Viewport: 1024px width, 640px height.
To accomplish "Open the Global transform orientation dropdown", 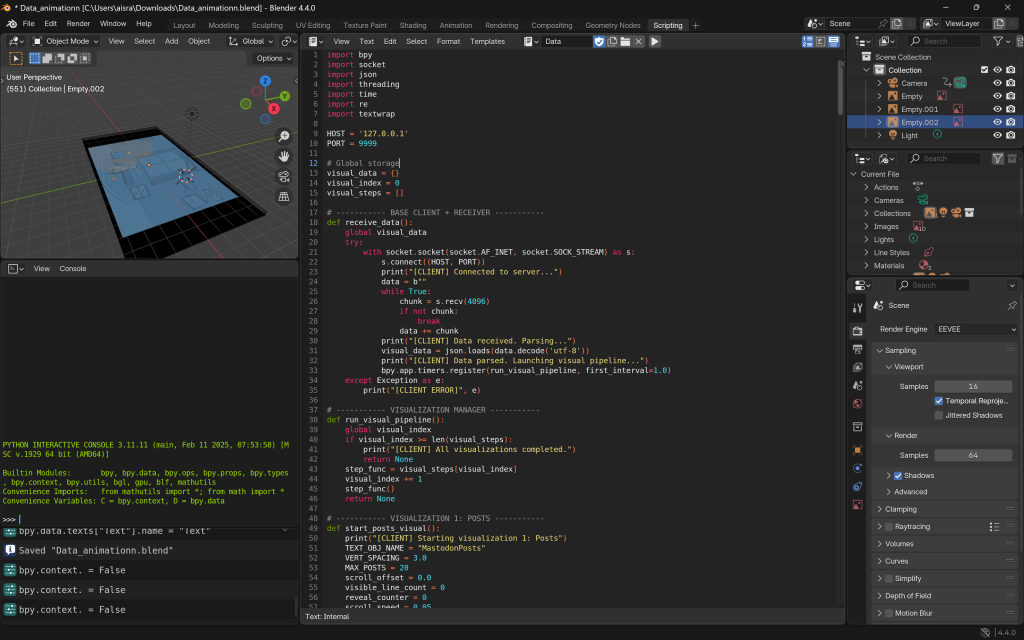I will 251,41.
